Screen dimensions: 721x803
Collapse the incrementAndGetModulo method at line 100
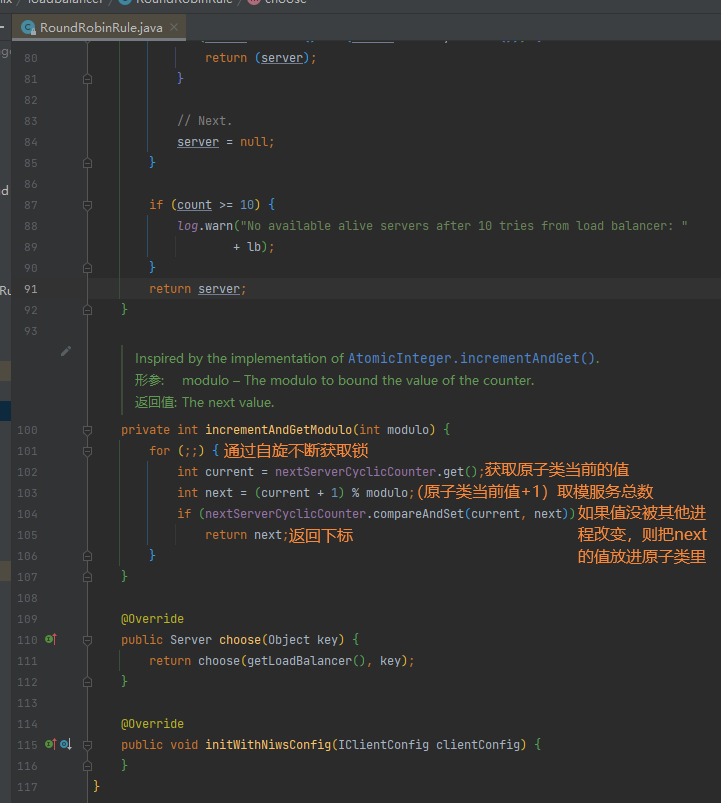coord(88,430)
